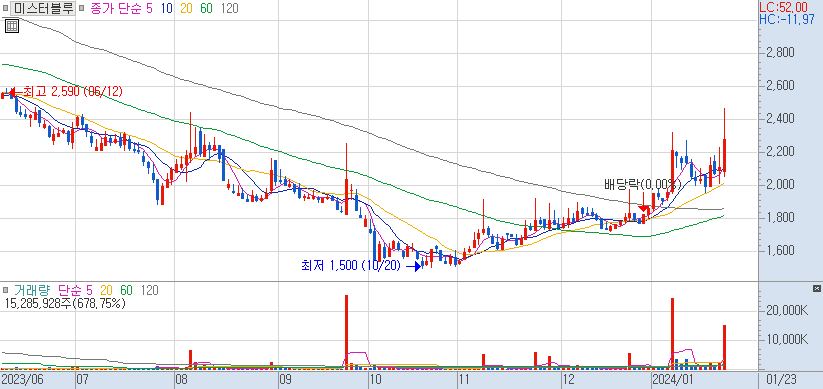Click the small square marker before 미스터블루

pyautogui.click(x=6, y=9)
